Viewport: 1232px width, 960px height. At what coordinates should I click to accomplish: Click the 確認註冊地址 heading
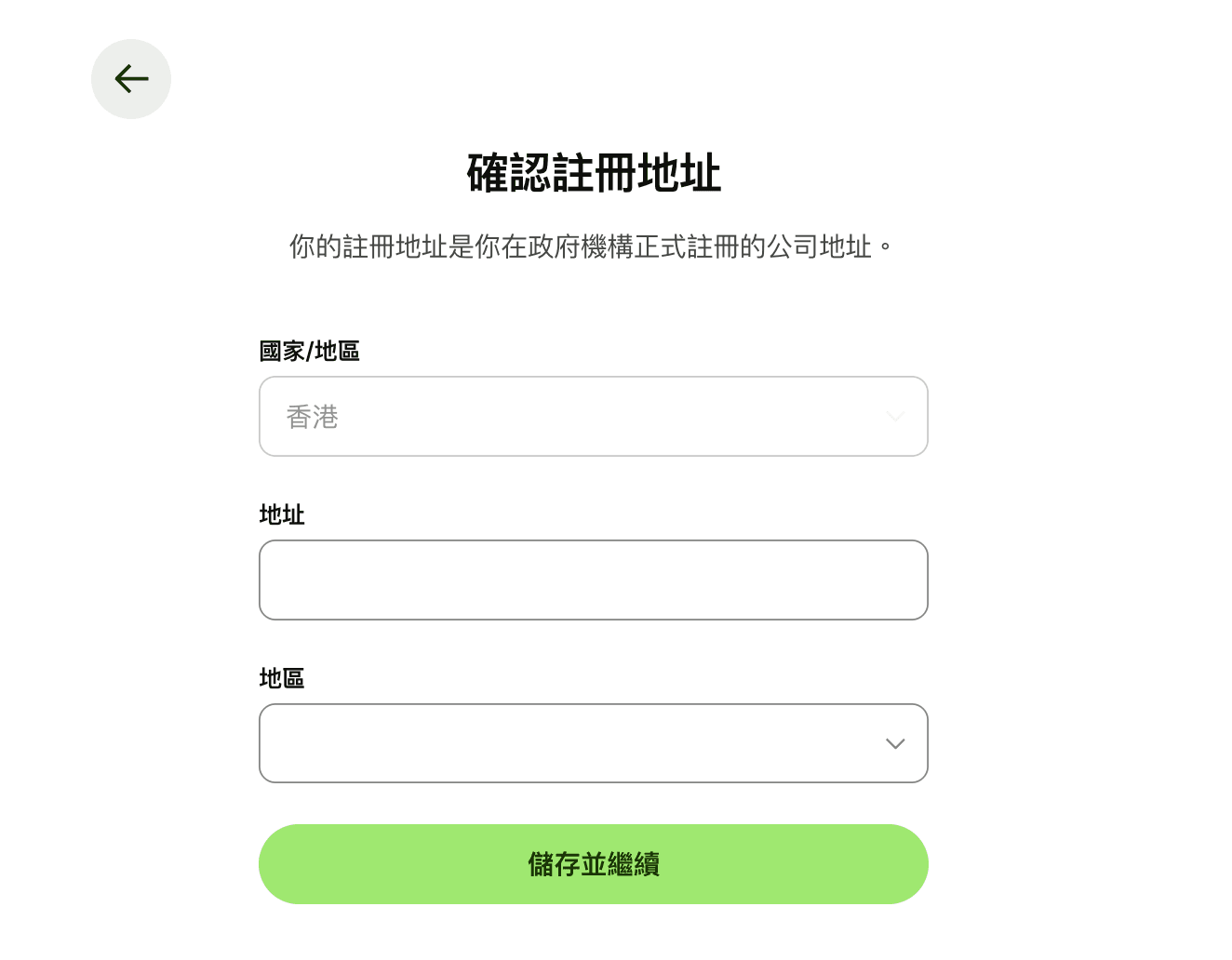(593, 173)
